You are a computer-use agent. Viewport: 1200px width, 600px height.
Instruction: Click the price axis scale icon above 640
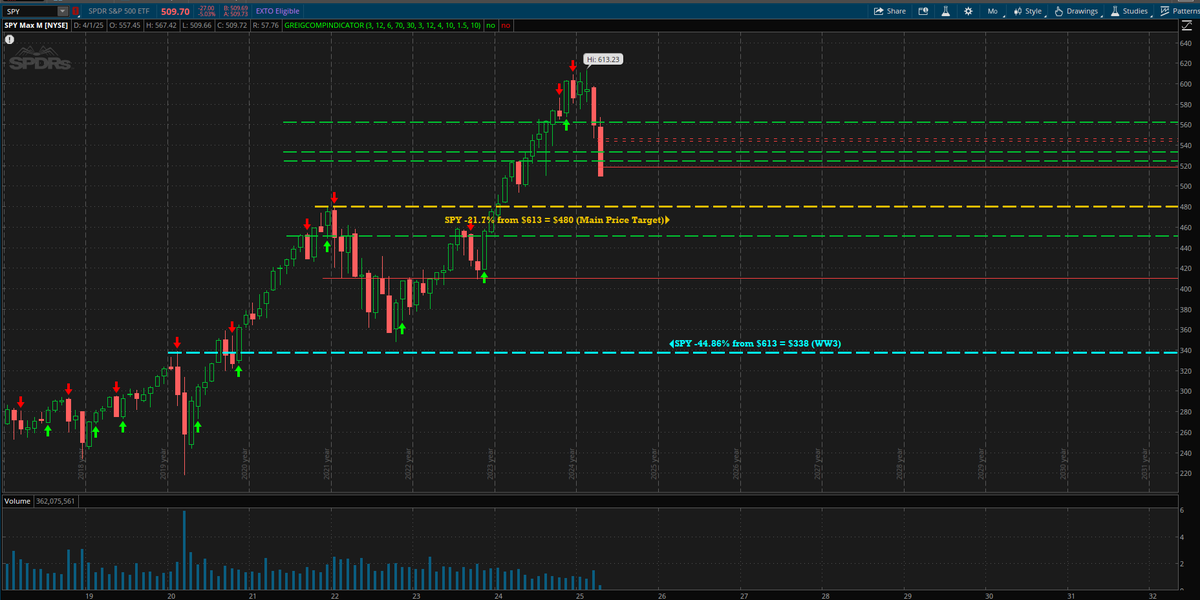coord(1187,26)
